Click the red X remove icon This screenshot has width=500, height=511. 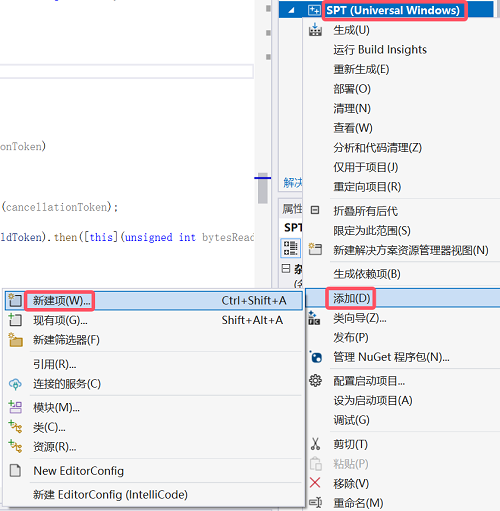[x=315, y=483]
